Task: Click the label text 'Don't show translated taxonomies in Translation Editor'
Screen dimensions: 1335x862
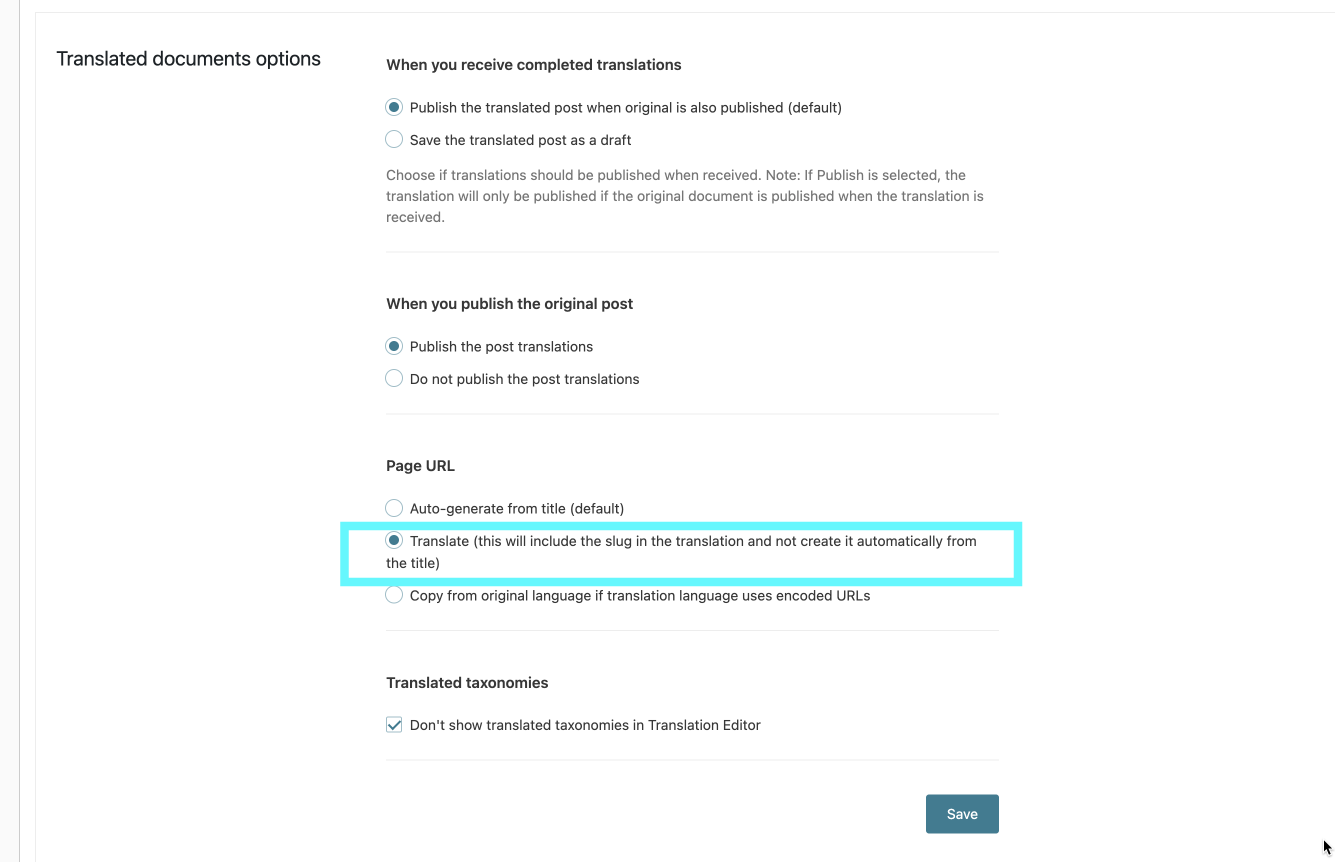Action: pos(585,725)
